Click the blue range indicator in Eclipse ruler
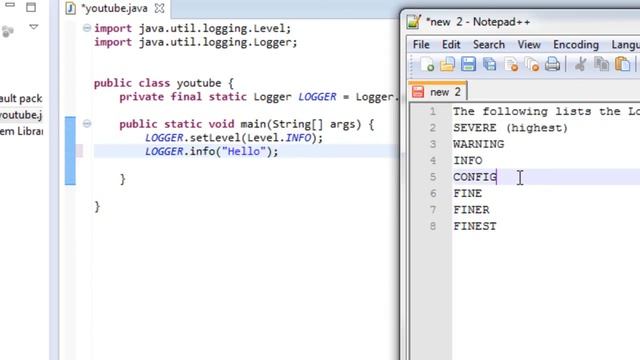 click(70, 151)
